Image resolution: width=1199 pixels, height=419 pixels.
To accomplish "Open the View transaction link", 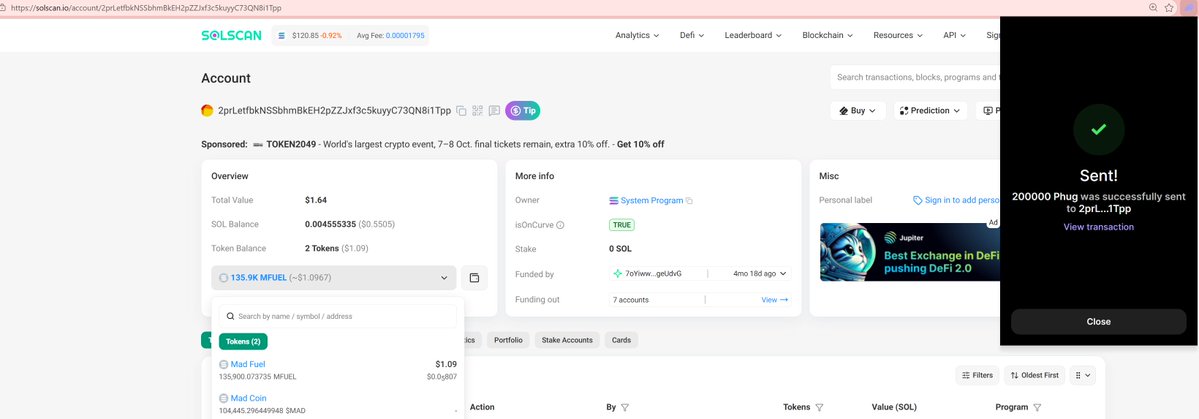I will point(1099,227).
